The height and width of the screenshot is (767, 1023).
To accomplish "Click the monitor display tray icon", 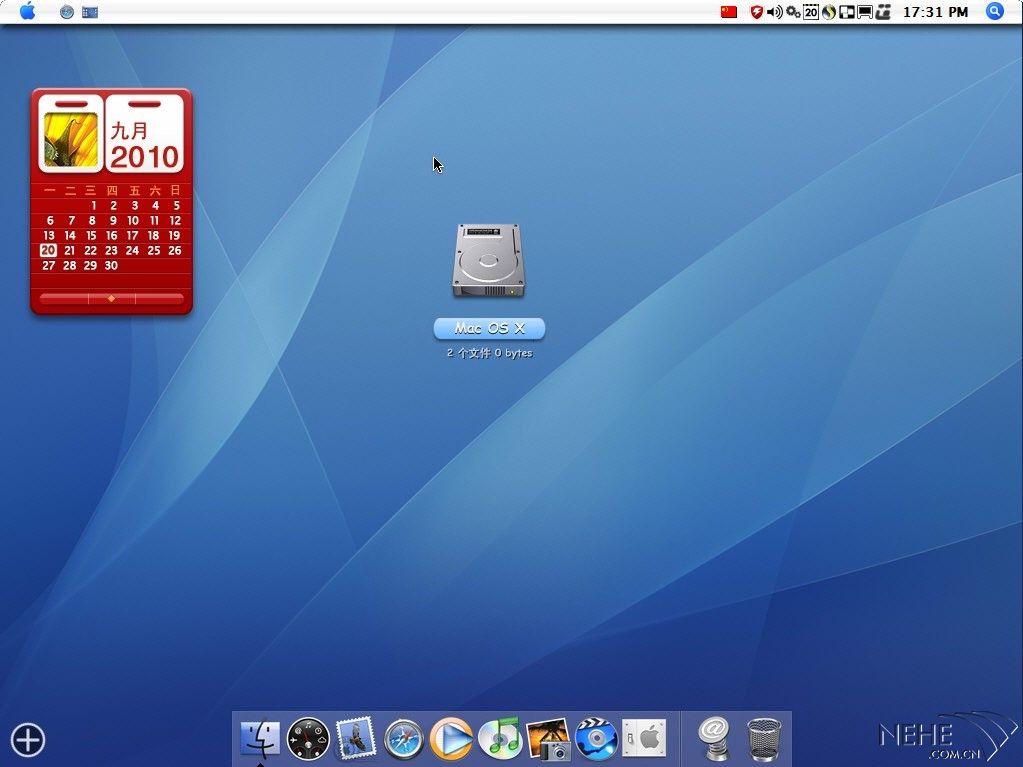I will tap(865, 12).
